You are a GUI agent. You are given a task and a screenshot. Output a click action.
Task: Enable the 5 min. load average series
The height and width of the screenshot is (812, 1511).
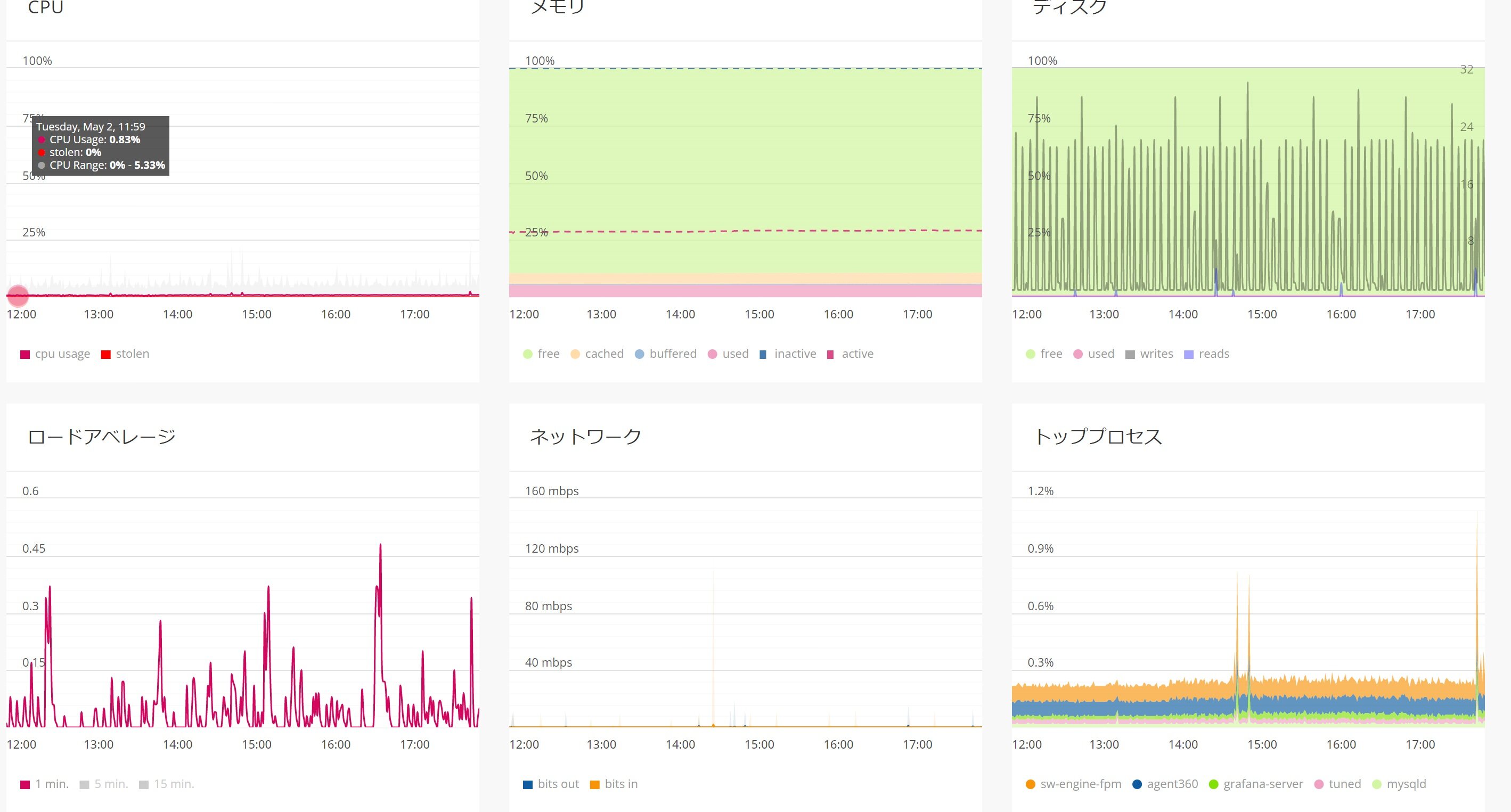coord(104,784)
